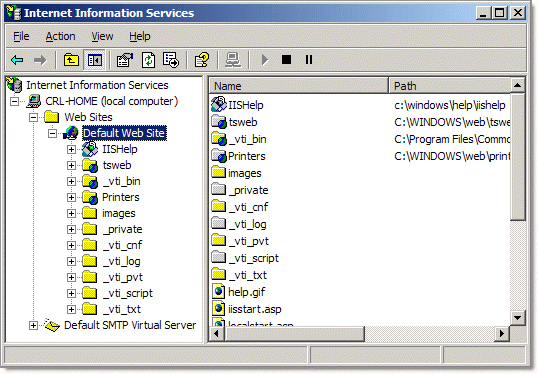Click the horizontal scroll right arrow
The image size is (538, 374).
[502, 334]
